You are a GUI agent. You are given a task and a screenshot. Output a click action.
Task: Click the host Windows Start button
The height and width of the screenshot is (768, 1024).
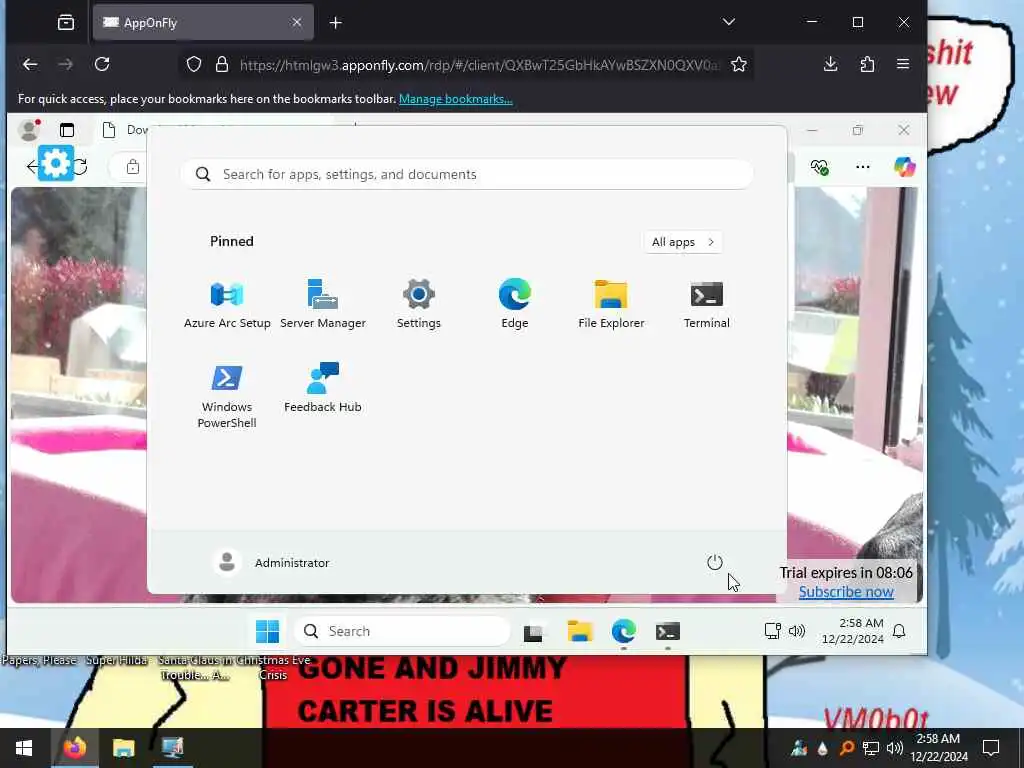(24, 748)
